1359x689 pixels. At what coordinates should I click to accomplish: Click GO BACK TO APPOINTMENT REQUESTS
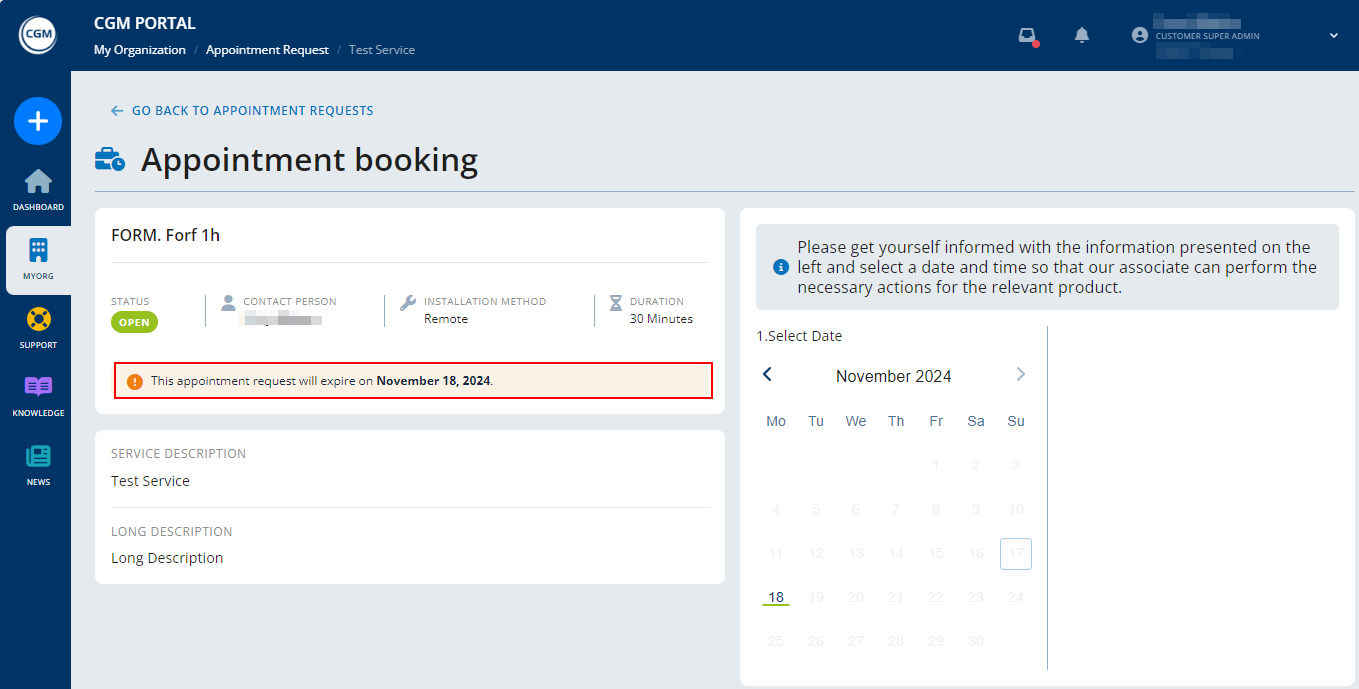(x=241, y=110)
